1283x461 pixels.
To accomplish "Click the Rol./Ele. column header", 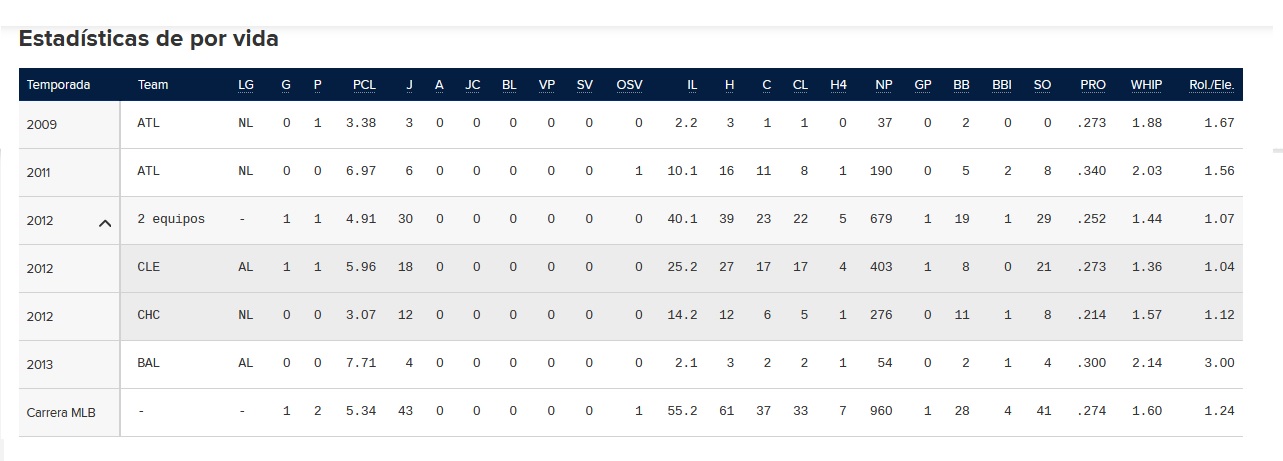I will click(1211, 85).
